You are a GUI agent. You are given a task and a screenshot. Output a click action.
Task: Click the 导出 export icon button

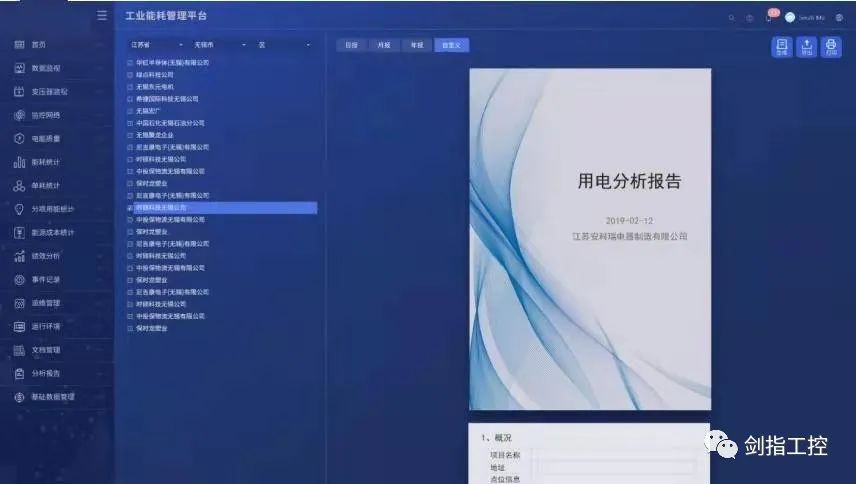coord(806,47)
